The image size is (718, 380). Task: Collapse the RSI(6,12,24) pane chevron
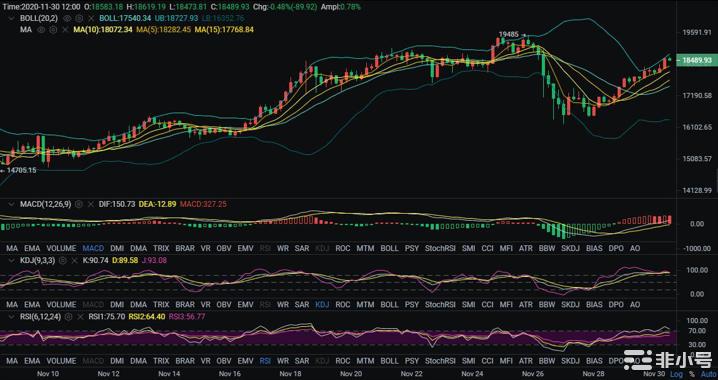coord(12,316)
